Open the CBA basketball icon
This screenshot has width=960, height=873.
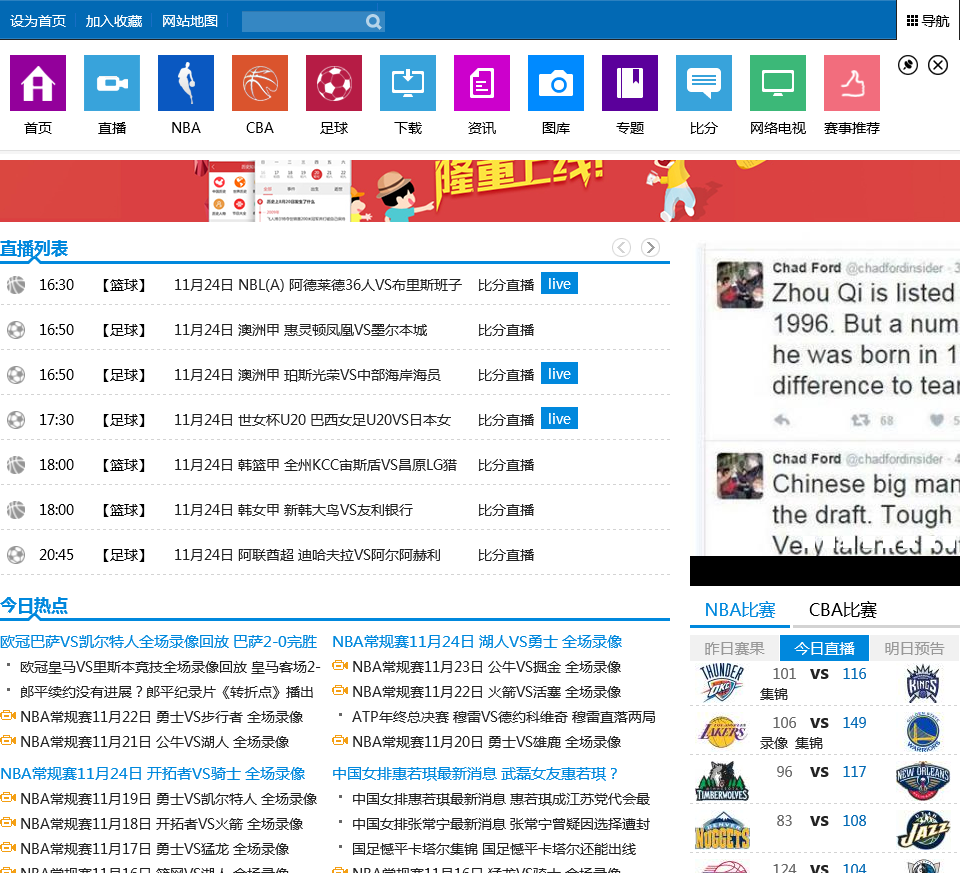tap(260, 83)
